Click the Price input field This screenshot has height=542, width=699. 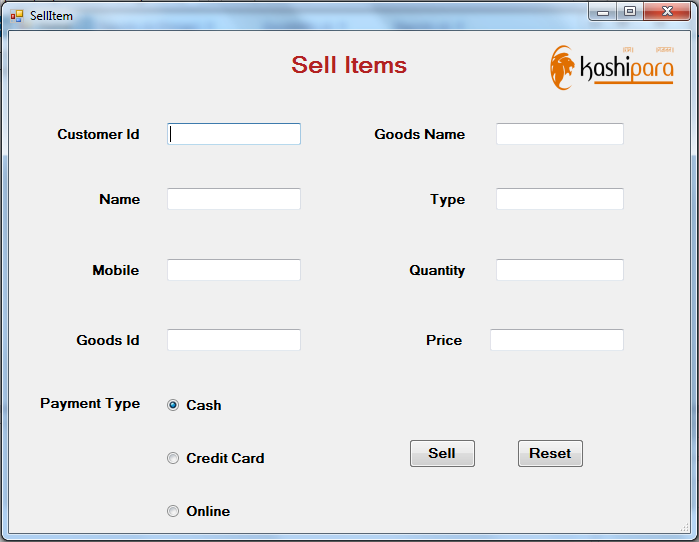557,340
